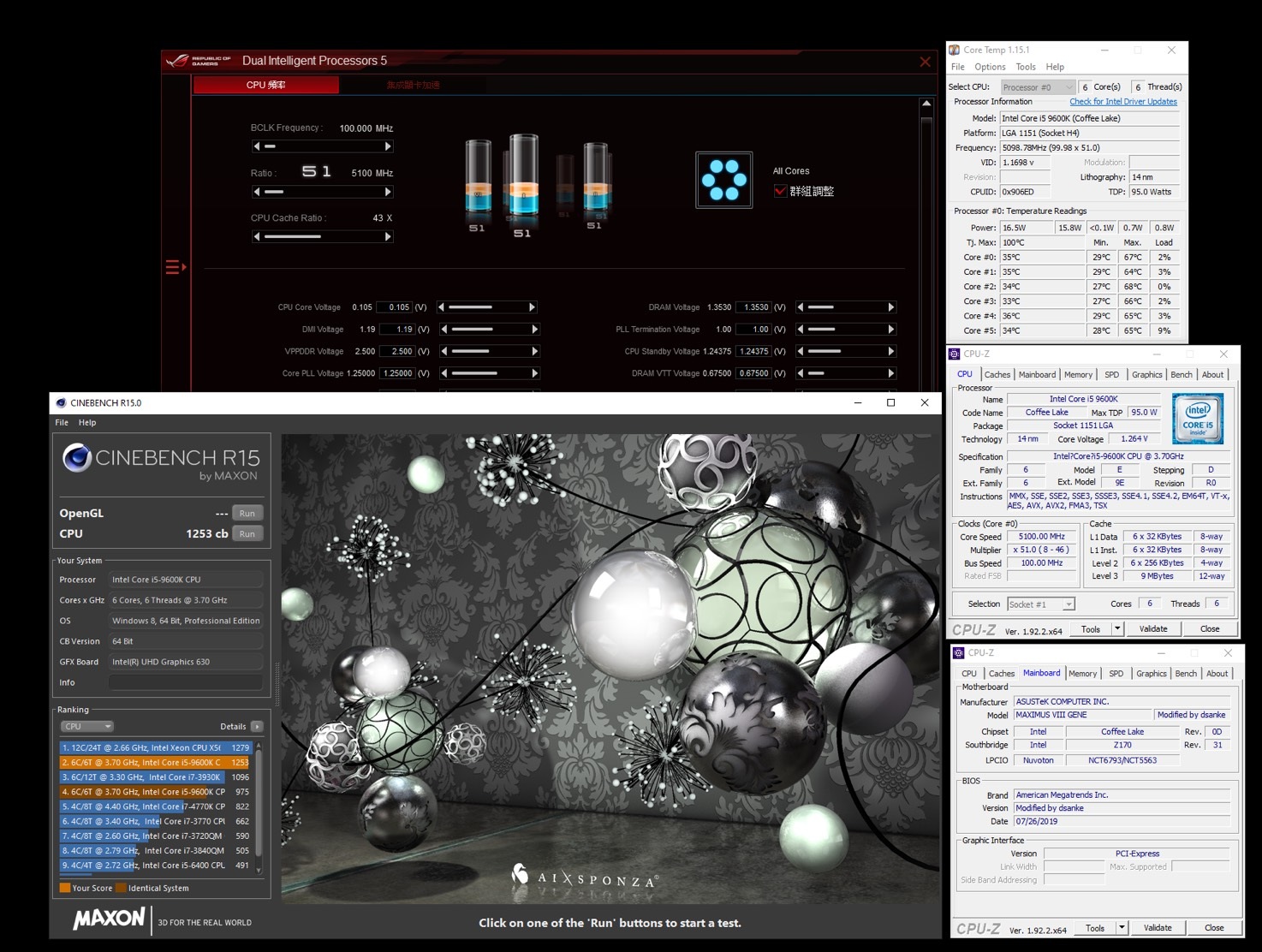This screenshot has height=952, width=1262.
Task: Click the Tools button in upper CPU-Z
Action: point(1090,628)
